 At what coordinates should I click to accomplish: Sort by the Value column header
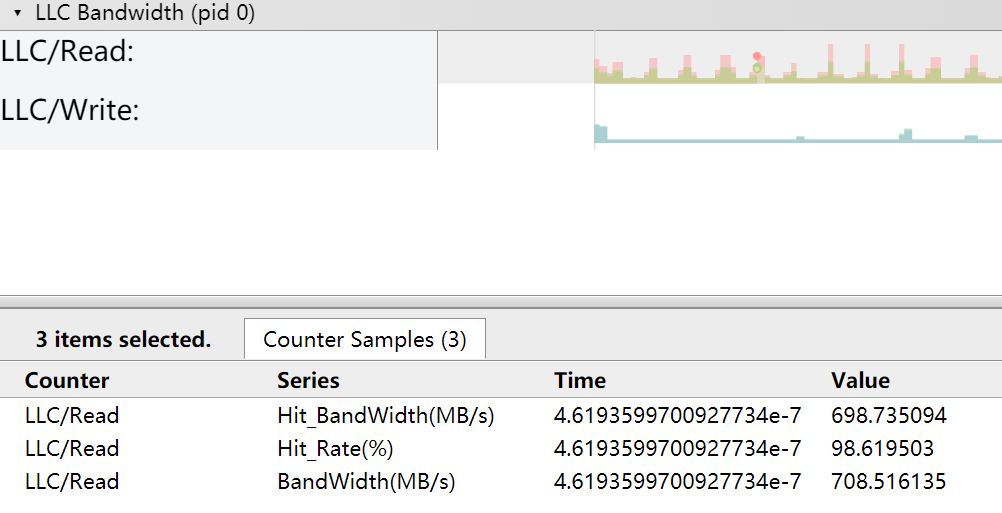[x=860, y=380]
